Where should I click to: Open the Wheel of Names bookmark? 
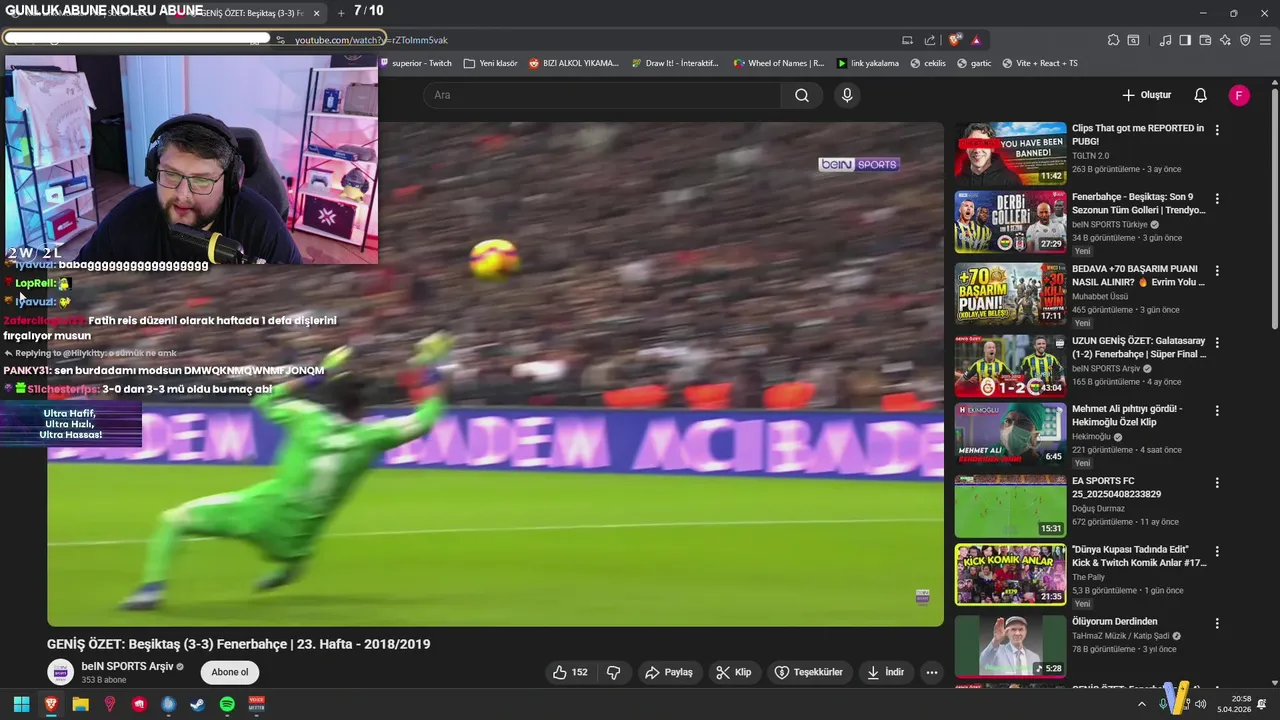coord(779,63)
